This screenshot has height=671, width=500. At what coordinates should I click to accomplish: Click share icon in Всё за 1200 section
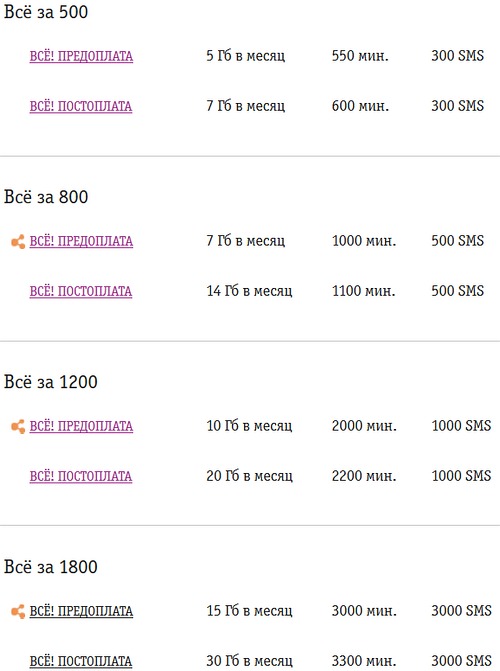[18, 427]
